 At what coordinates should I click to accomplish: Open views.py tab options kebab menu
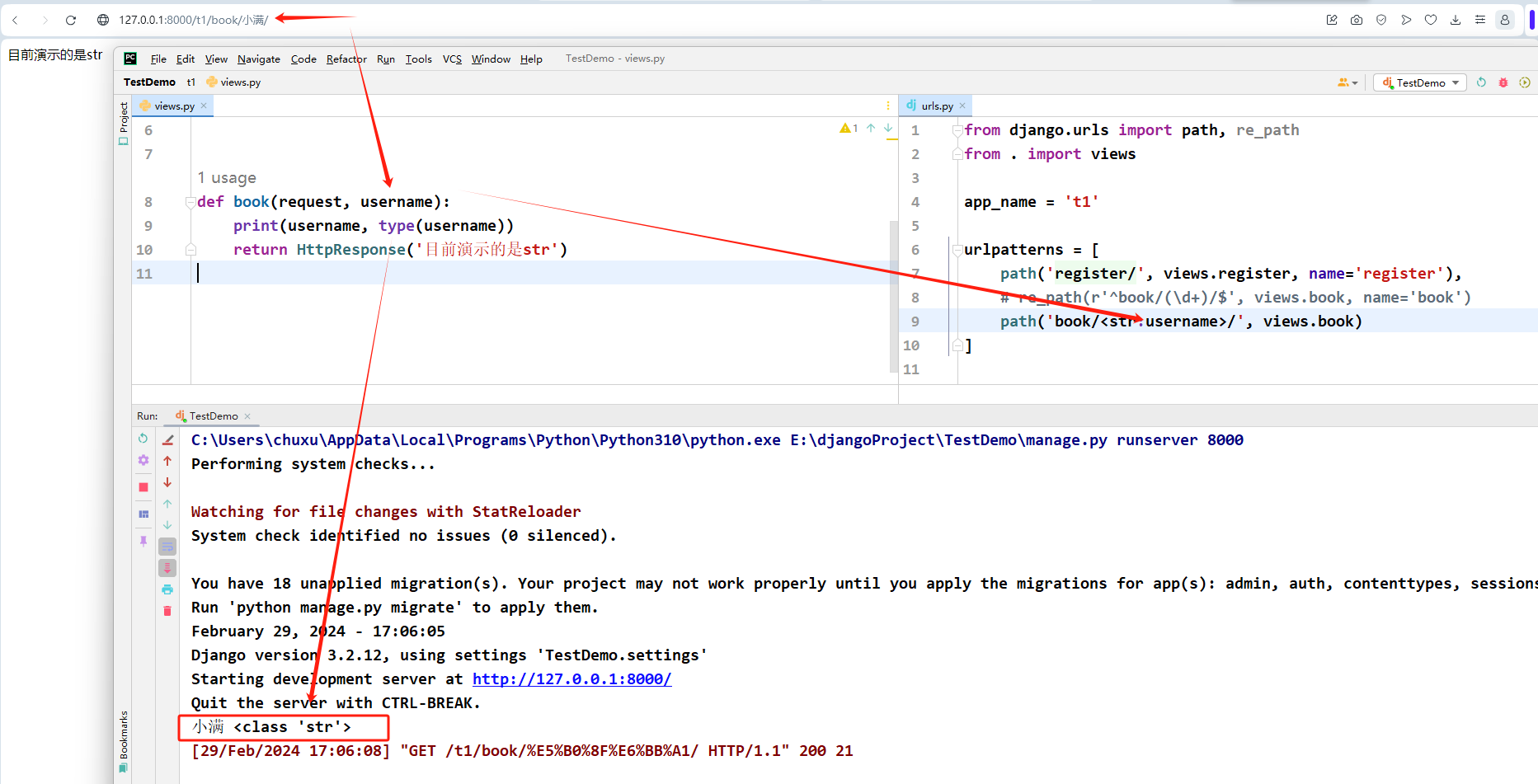tap(888, 106)
